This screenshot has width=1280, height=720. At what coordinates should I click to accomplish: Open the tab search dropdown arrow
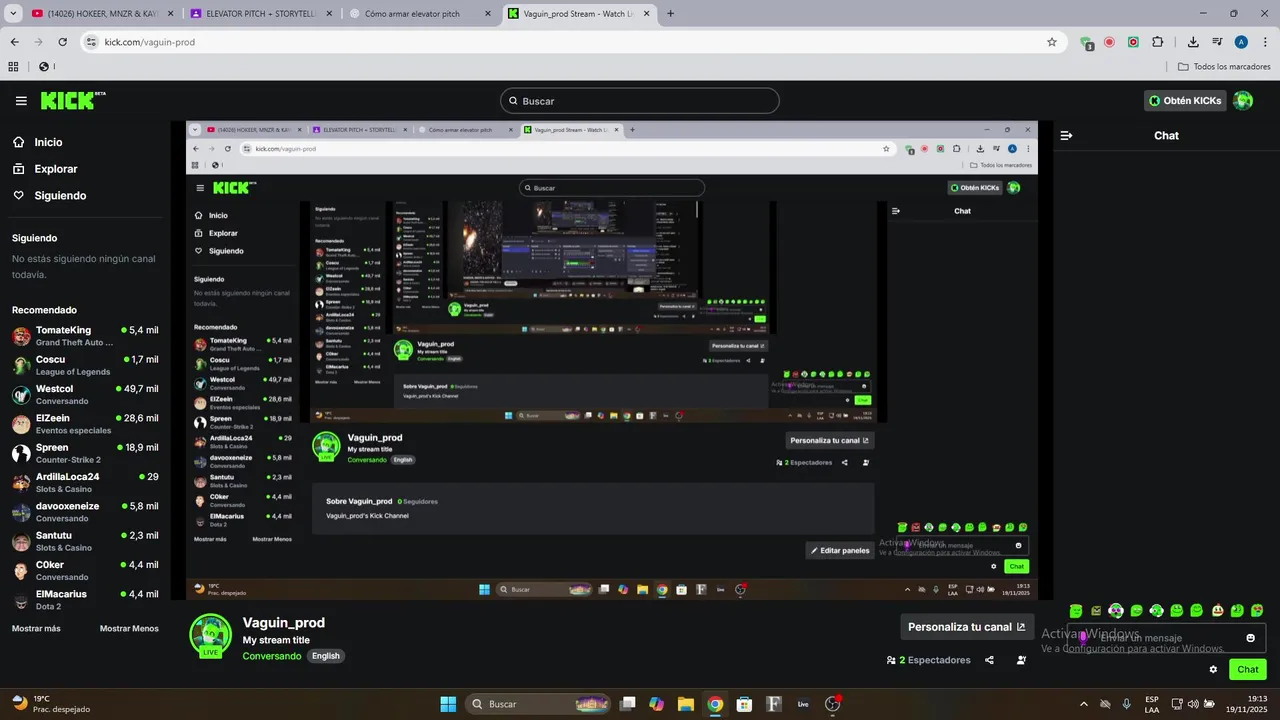11,14
